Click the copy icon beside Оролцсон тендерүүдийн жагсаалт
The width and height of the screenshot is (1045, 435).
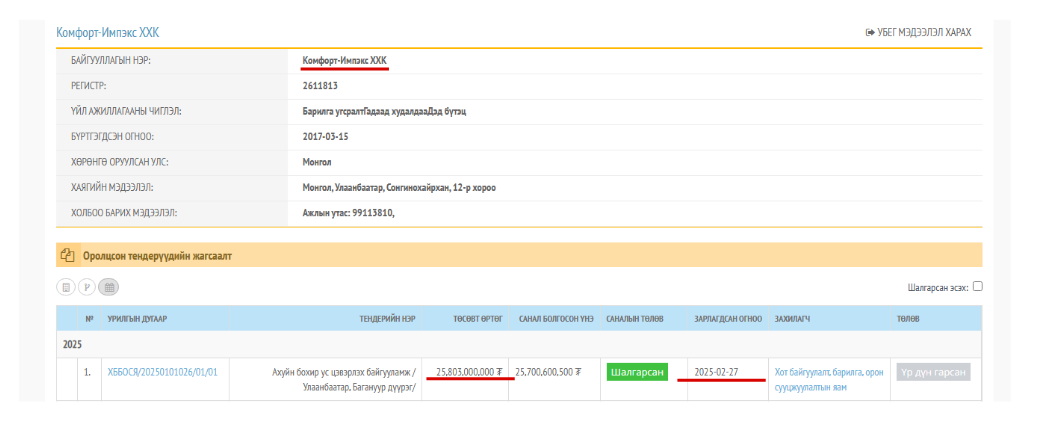click(x=68, y=255)
